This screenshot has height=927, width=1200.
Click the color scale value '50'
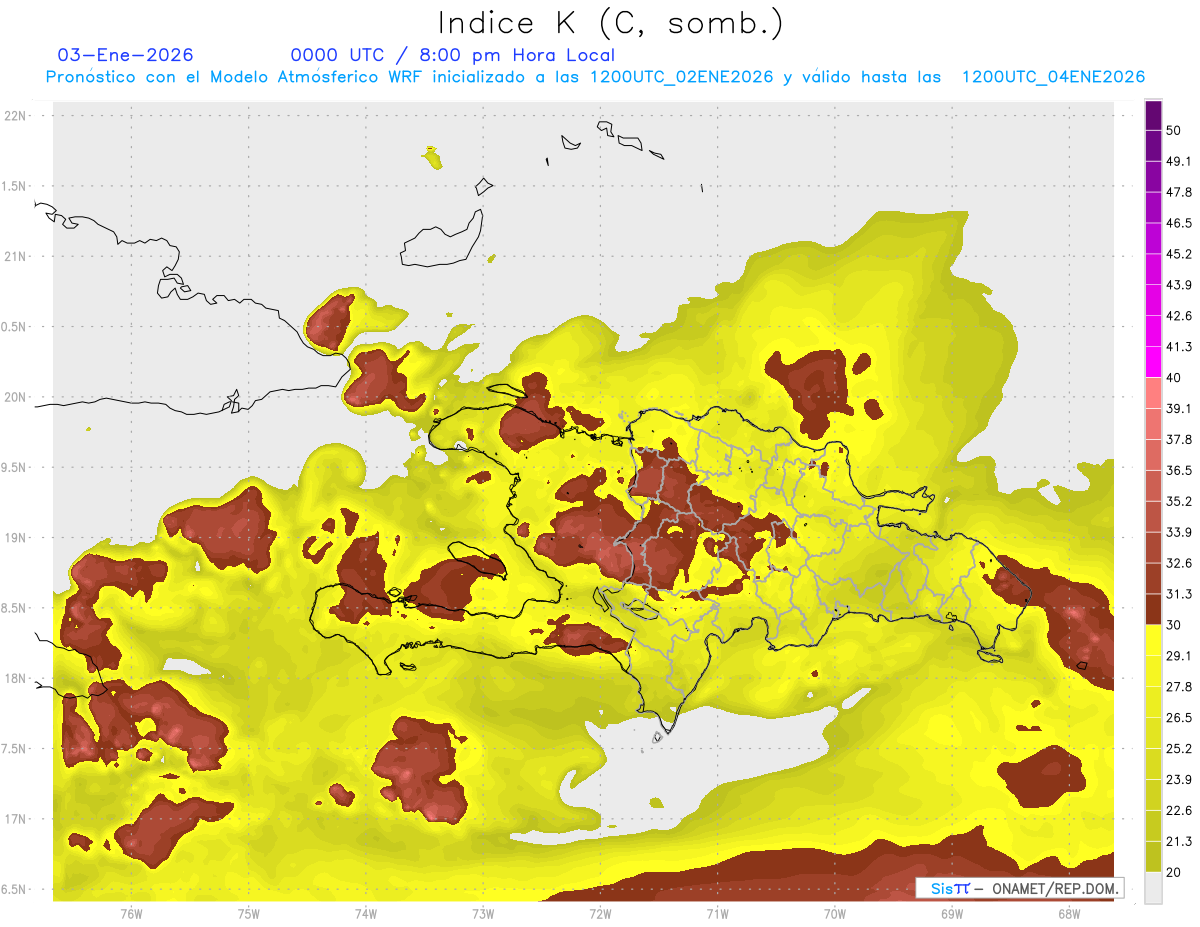pos(1175,131)
